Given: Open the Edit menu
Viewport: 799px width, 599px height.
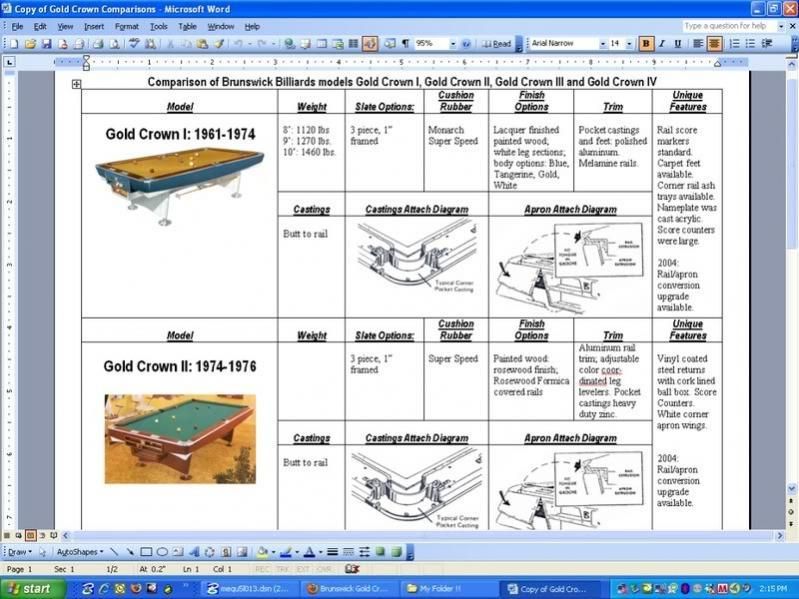Looking at the screenshot, I should click(x=40, y=26).
